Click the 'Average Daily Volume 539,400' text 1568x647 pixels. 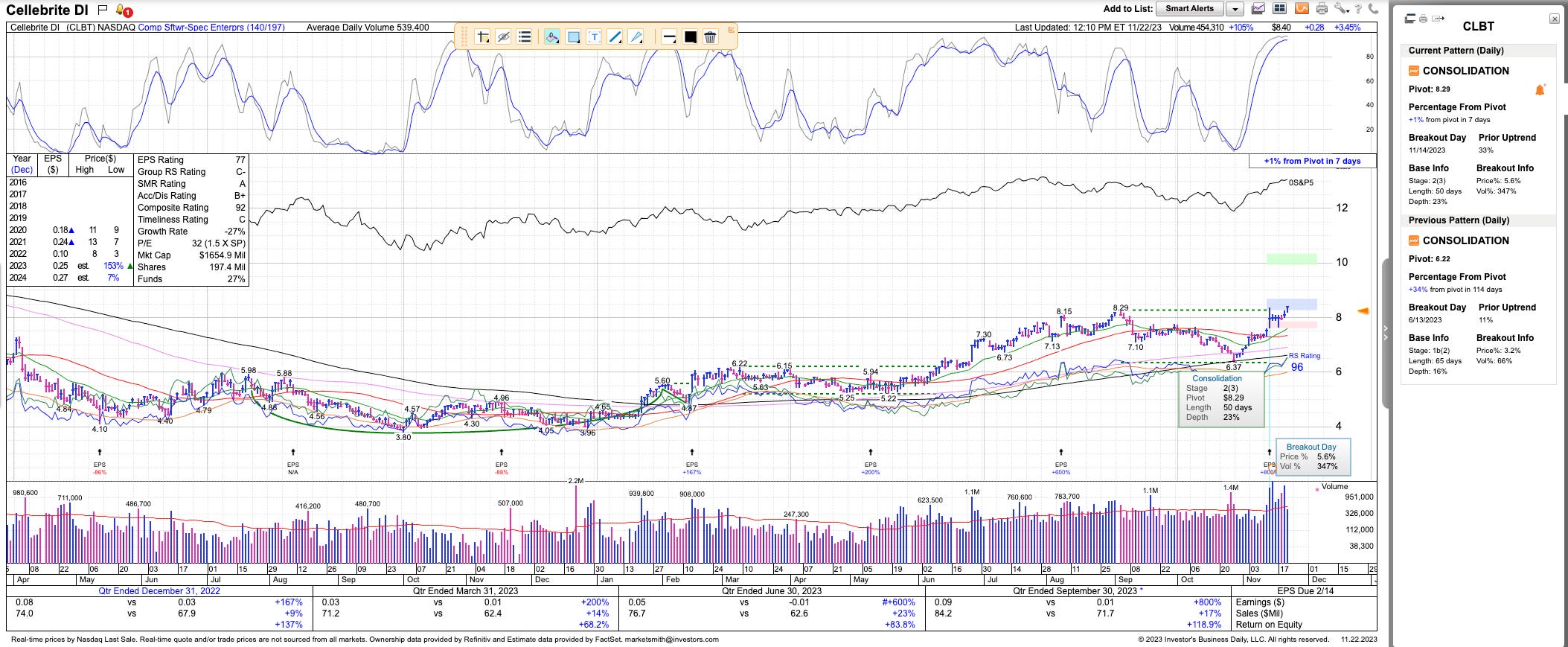coord(368,28)
